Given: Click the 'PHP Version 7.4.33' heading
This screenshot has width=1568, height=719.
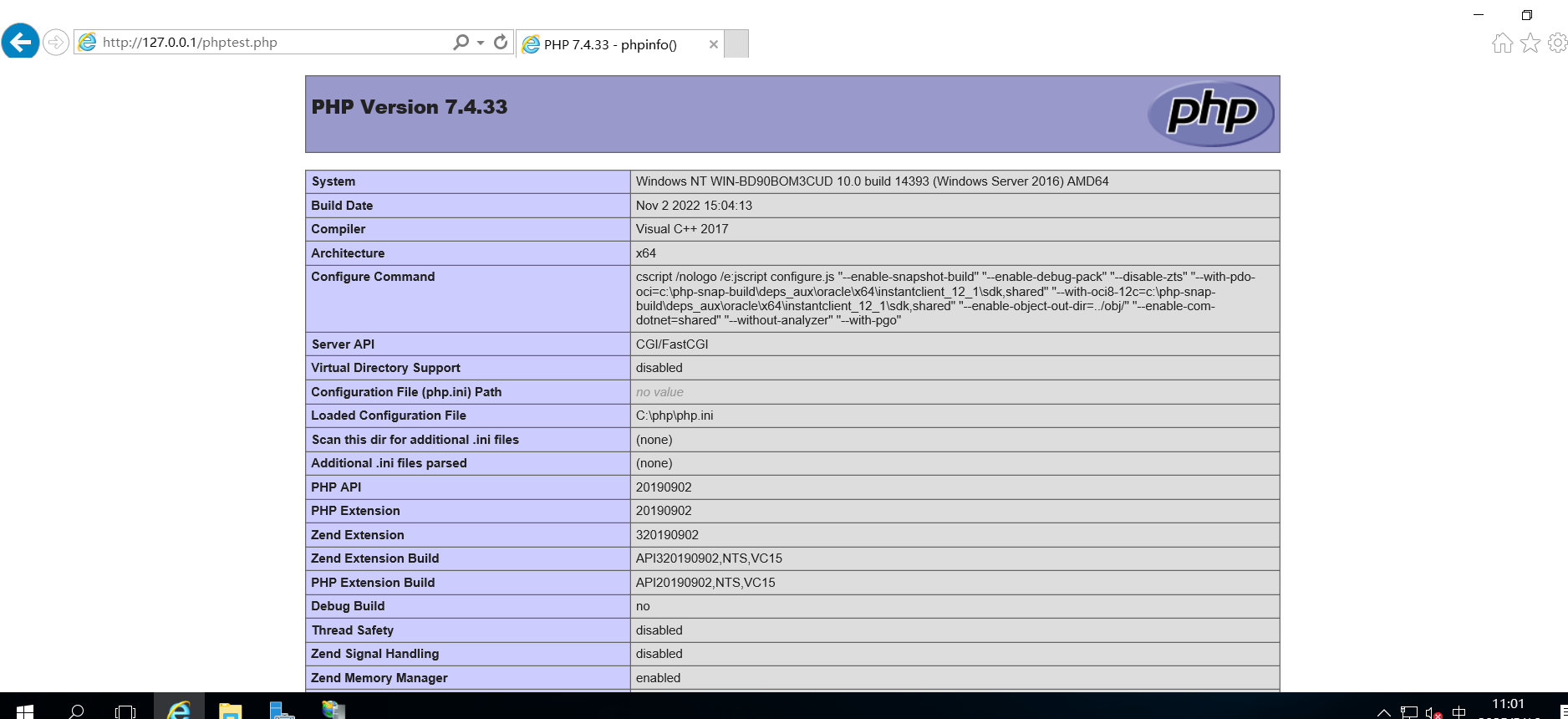Looking at the screenshot, I should (x=410, y=107).
